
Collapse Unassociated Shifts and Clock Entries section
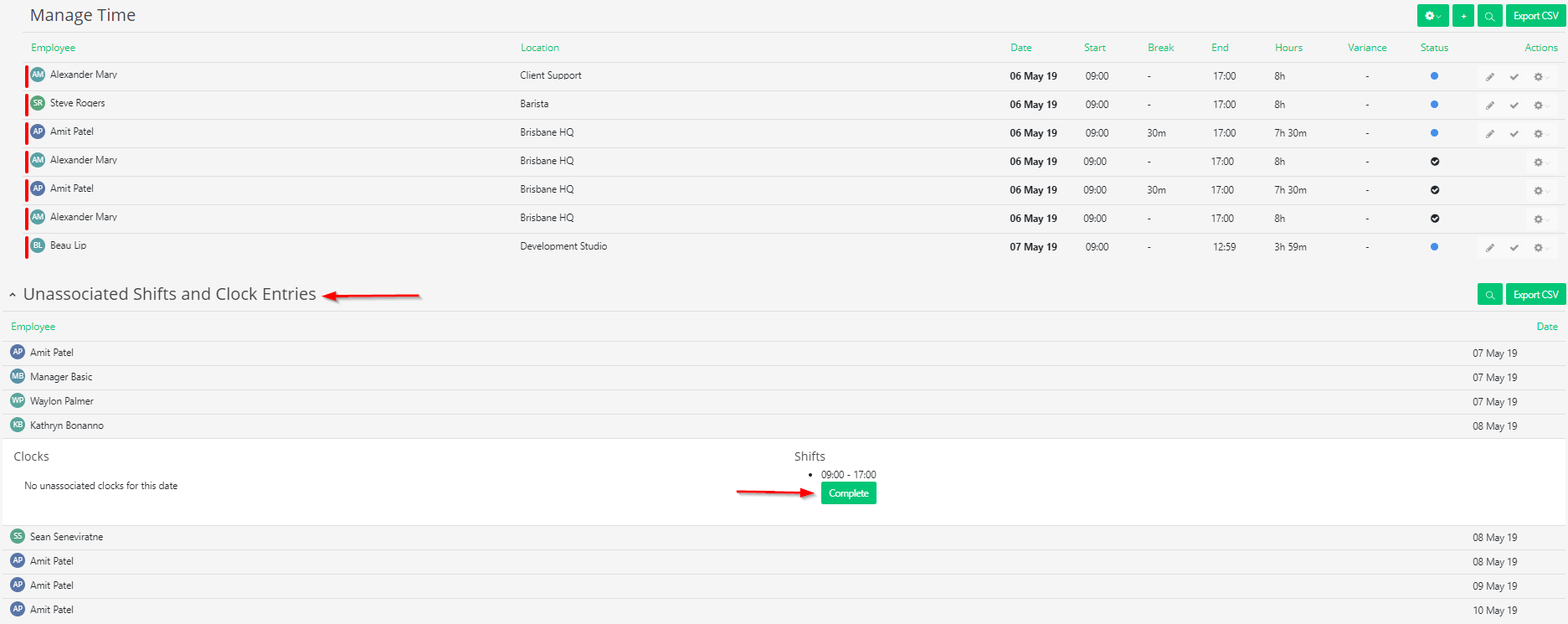(13, 295)
